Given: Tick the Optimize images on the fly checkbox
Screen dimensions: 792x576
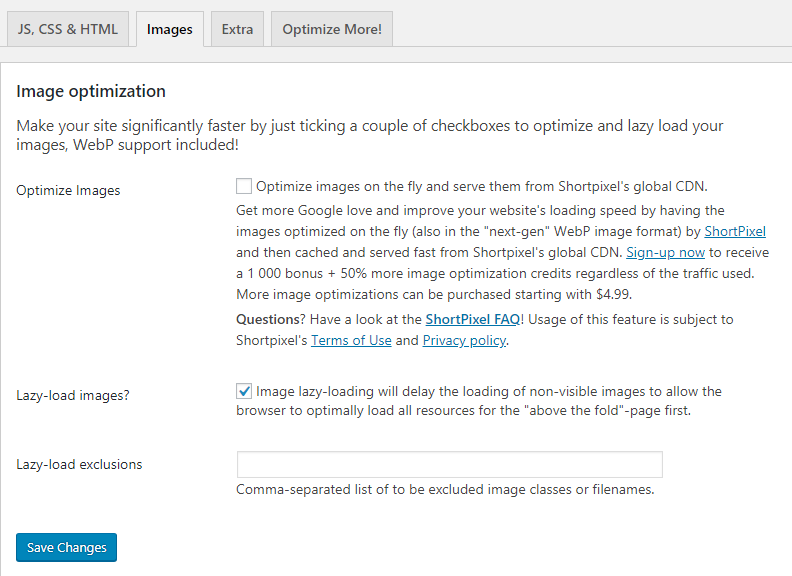Looking at the screenshot, I should (x=244, y=186).
